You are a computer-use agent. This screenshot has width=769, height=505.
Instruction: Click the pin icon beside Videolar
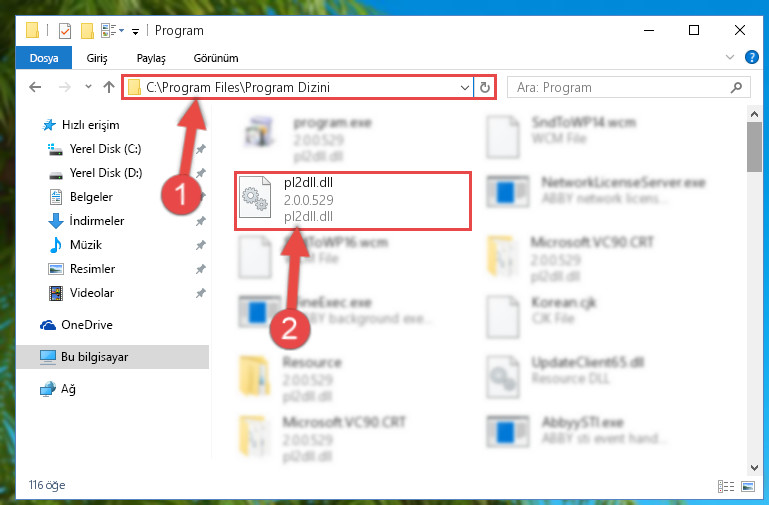click(x=201, y=293)
